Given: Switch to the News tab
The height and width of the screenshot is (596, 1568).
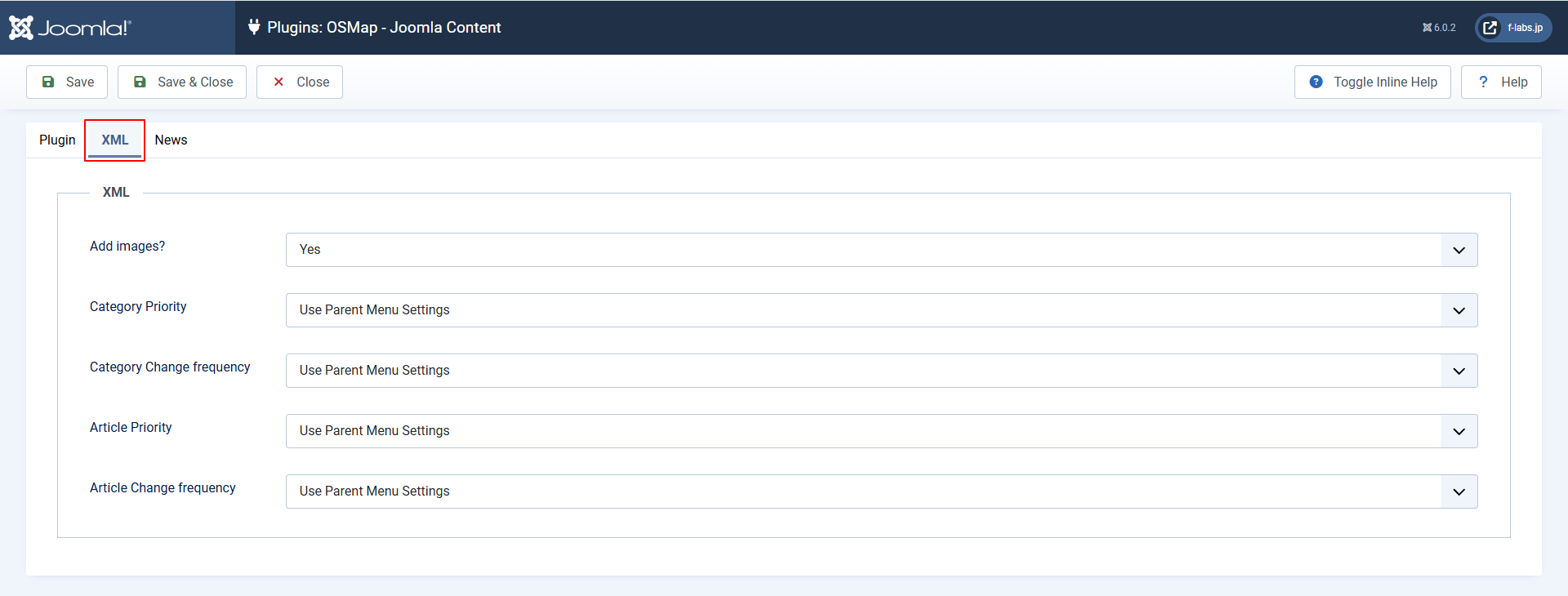Looking at the screenshot, I should click(x=171, y=140).
